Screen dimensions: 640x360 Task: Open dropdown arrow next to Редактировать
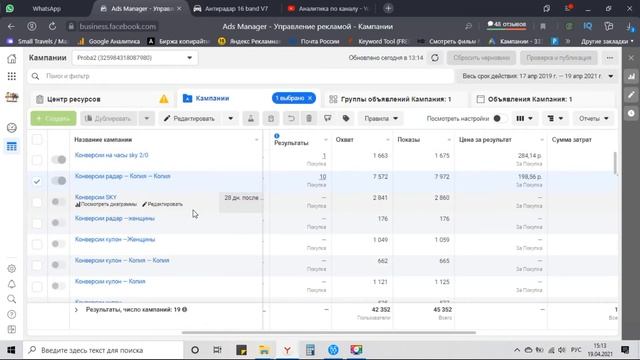click(x=231, y=118)
